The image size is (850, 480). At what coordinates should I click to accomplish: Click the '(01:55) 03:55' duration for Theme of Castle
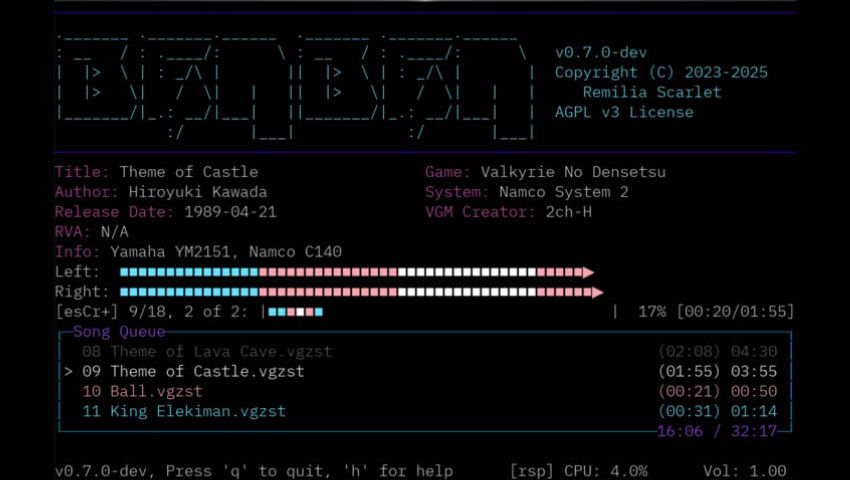click(x=717, y=372)
